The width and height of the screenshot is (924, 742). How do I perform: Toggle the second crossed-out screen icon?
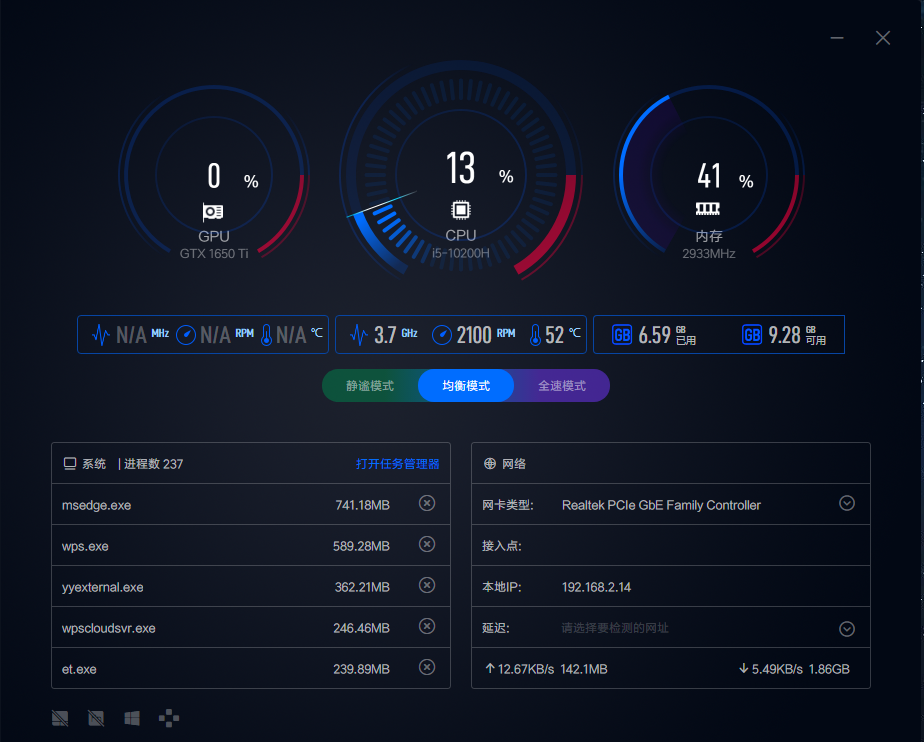[96, 718]
